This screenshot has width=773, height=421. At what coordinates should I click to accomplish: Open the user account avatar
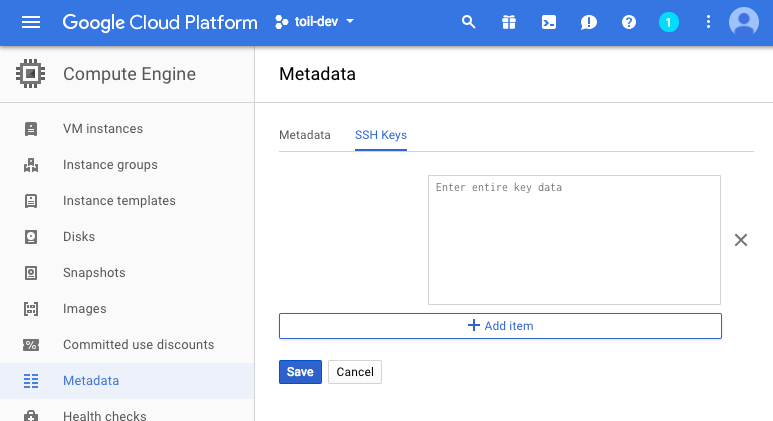pos(744,22)
